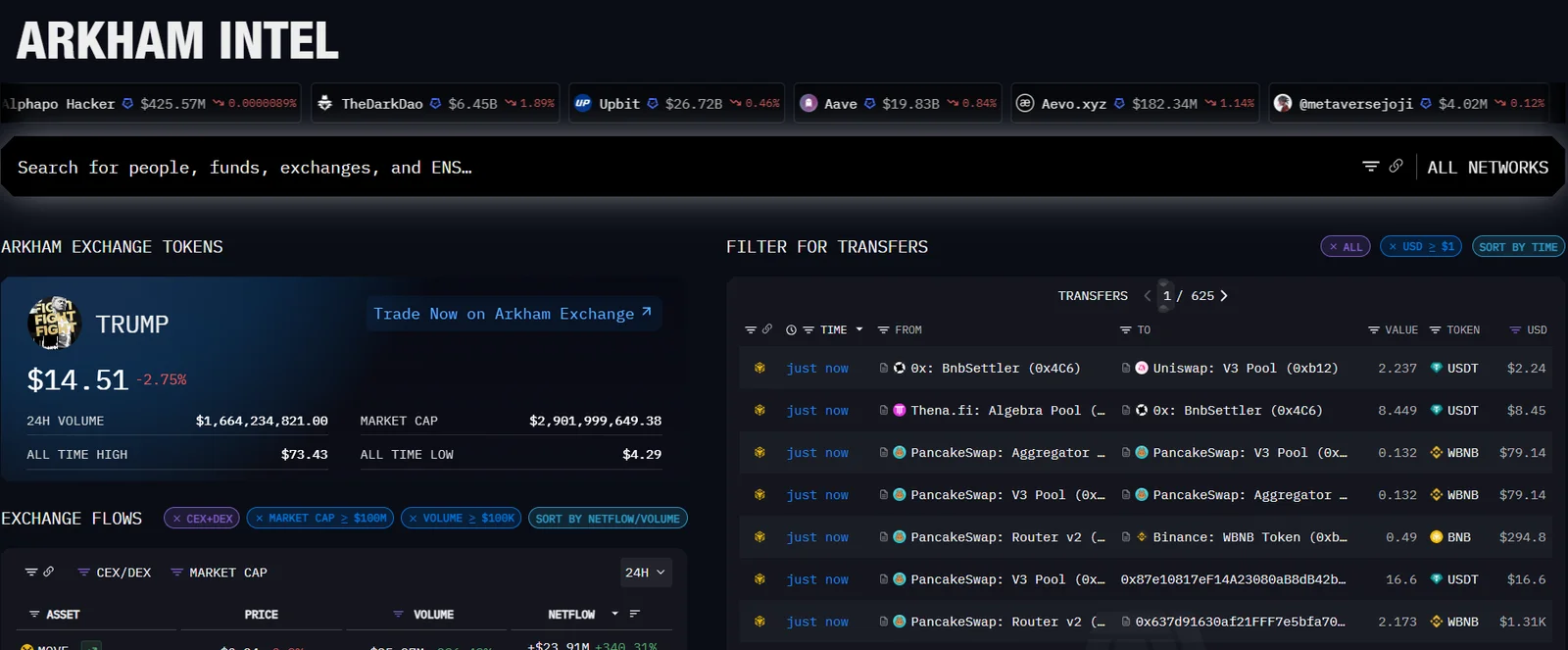Viewport: 1568px width, 650px height.
Task: Click the clock icon beside the TIME header
Action: (791, 330)
